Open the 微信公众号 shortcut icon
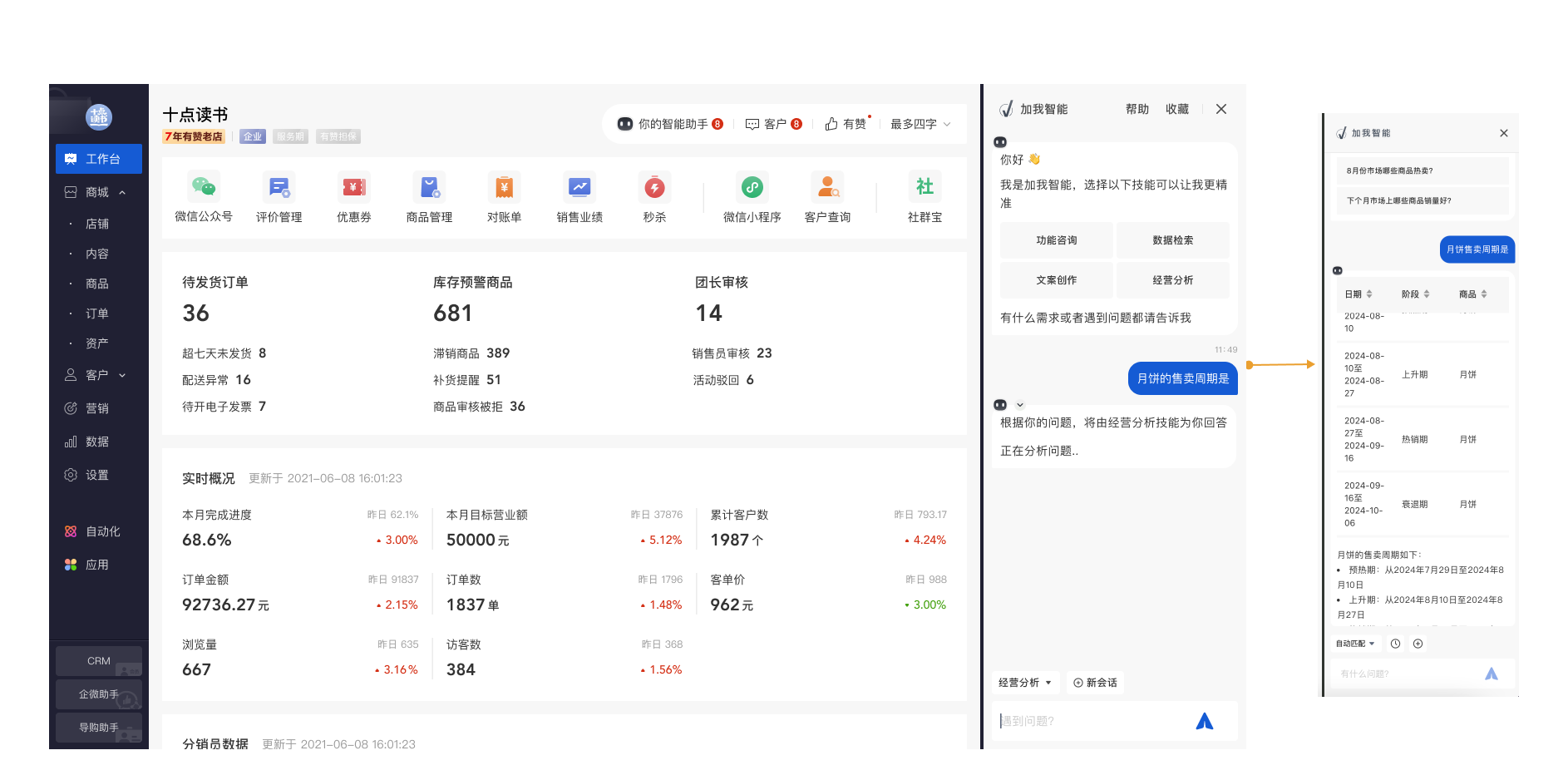Image resolution: width=1568 pixels, height=775 pixels. pos(203,188)
